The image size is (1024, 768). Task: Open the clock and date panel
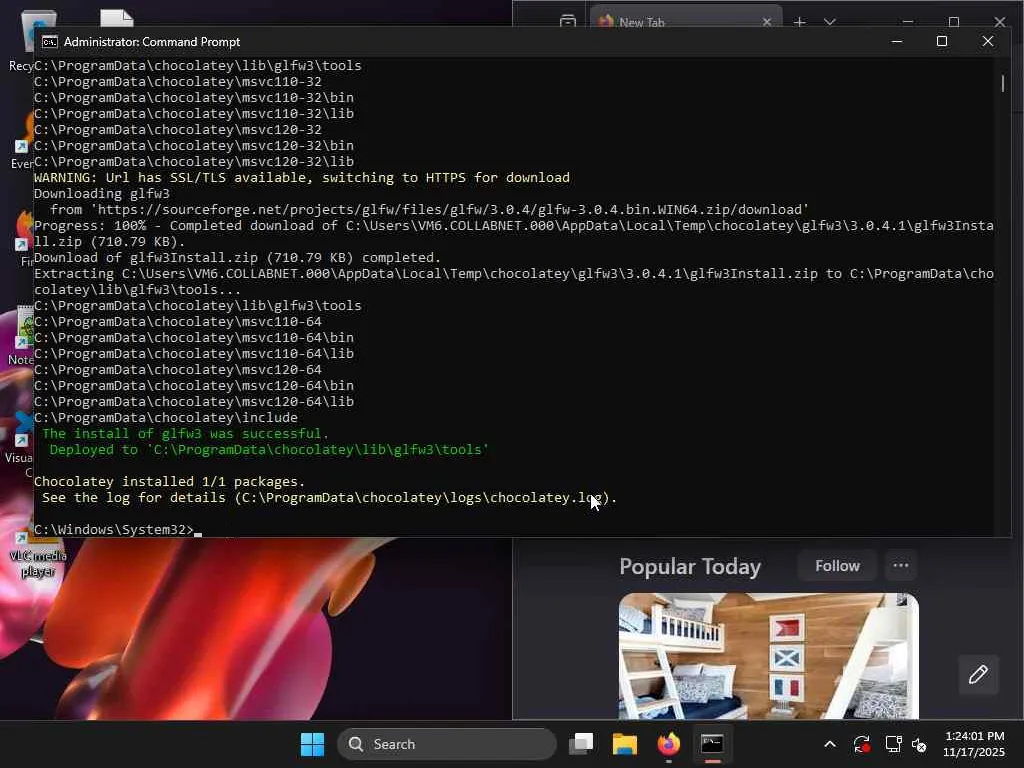[x=974, y=744]
